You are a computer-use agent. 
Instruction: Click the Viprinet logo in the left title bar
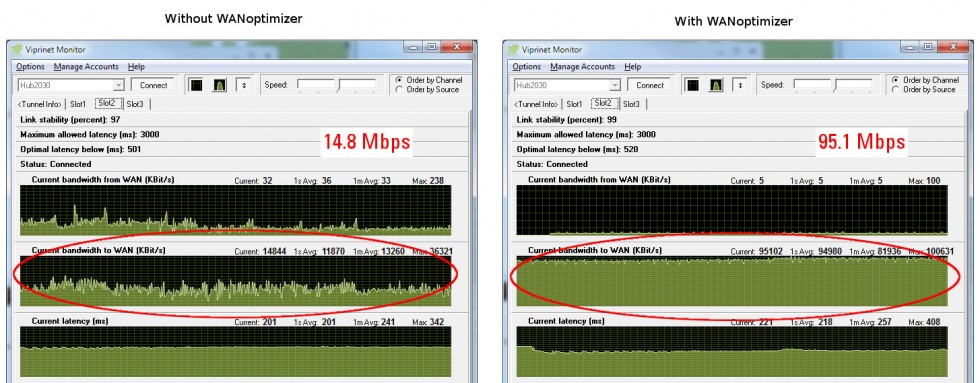(17, 49)
